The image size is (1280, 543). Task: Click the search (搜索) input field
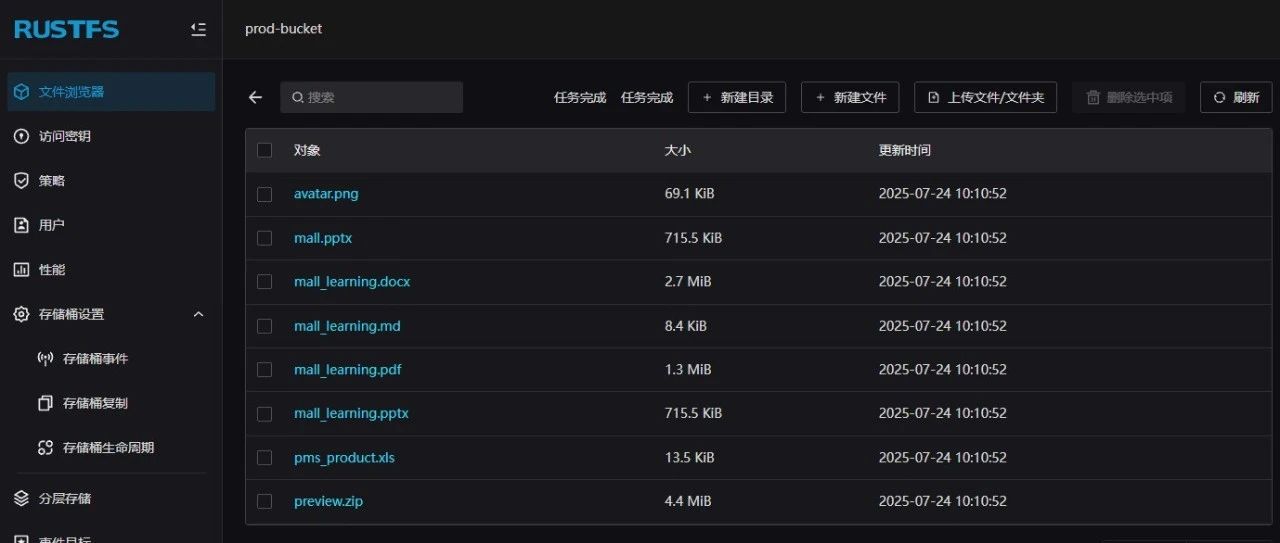point(380,97)
